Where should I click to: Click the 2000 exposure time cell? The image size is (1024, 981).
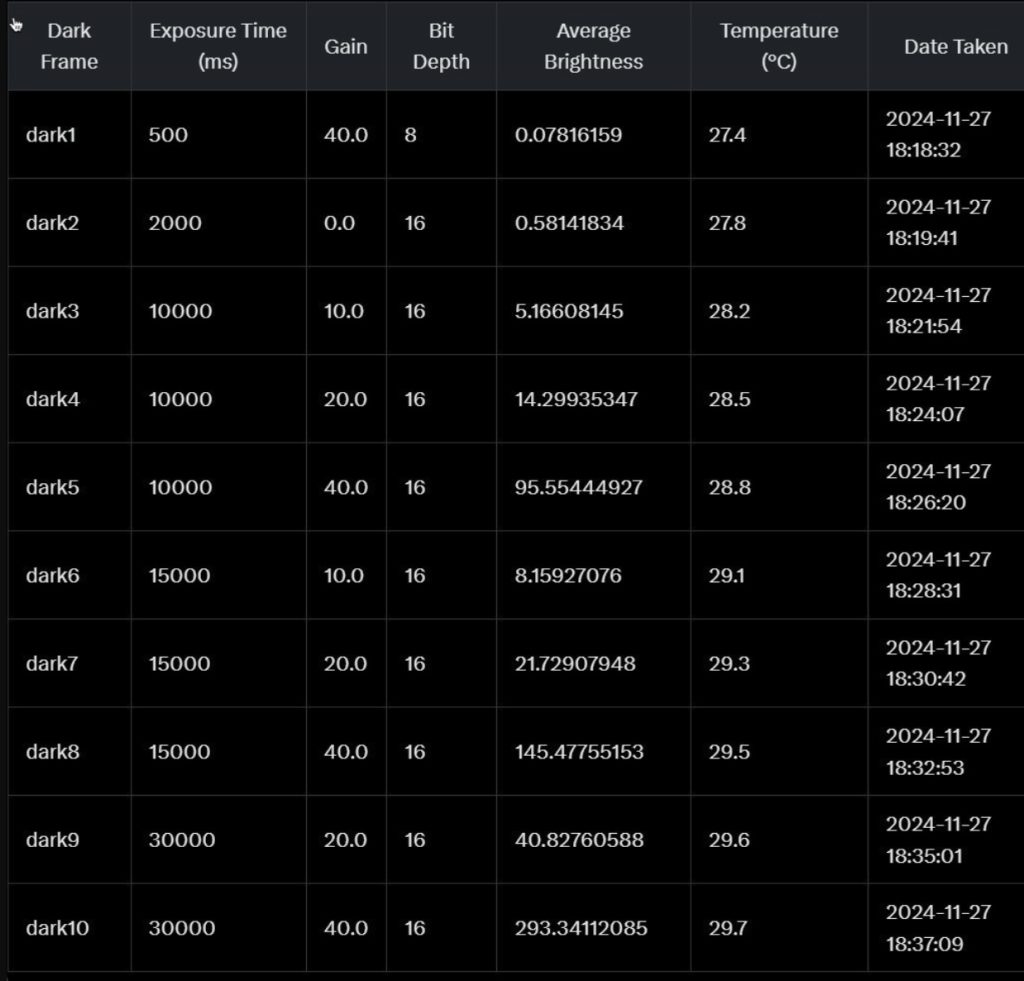175,223
